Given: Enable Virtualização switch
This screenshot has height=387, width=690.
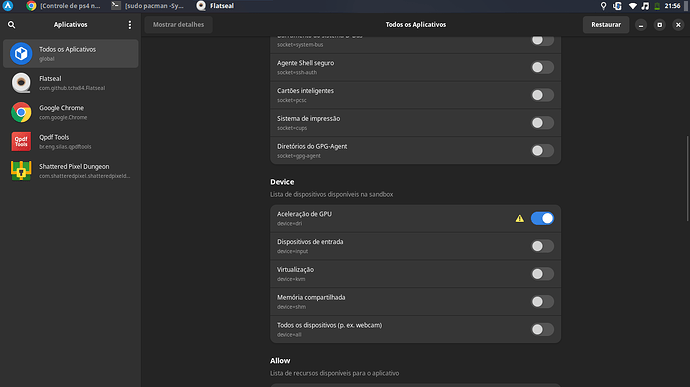Looking at the screenshot, I should (542, 274).
